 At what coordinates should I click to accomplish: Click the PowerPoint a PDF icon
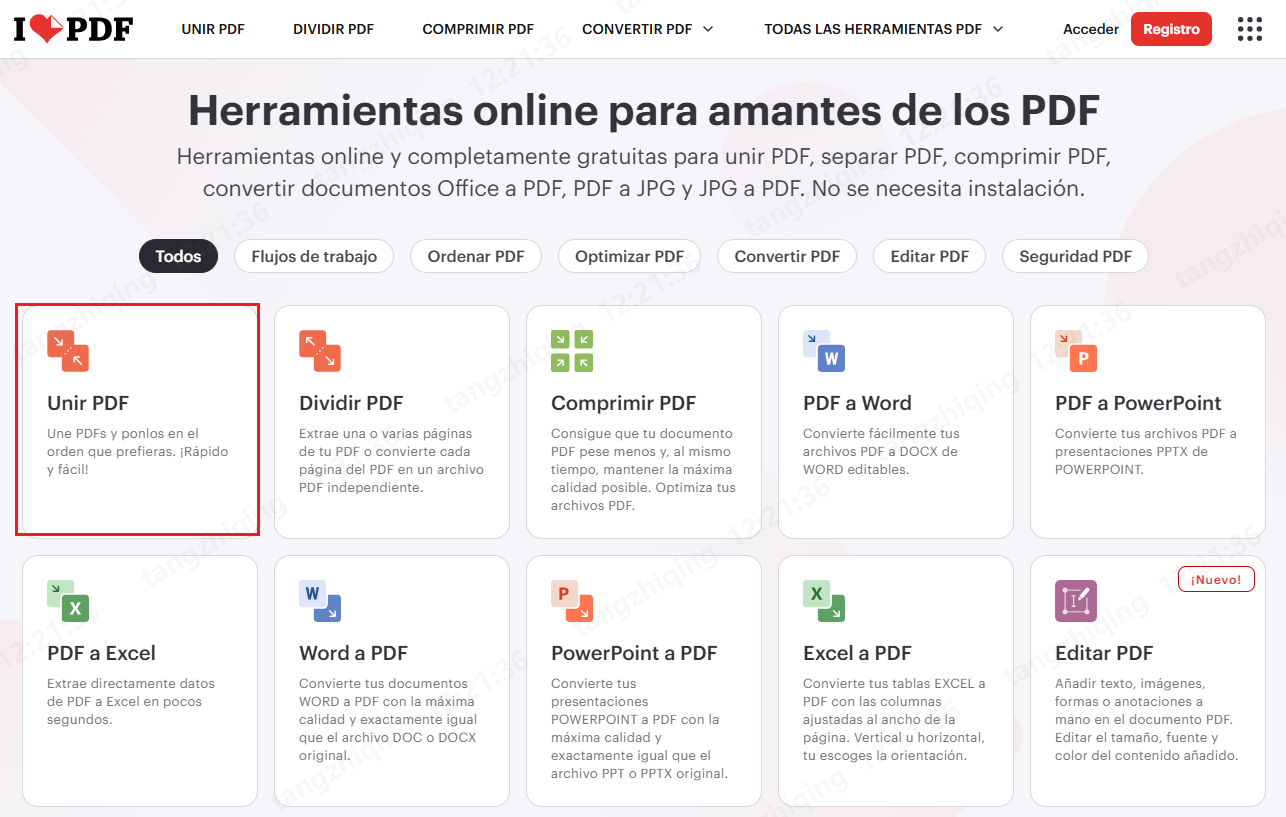[x=572, y=601]
